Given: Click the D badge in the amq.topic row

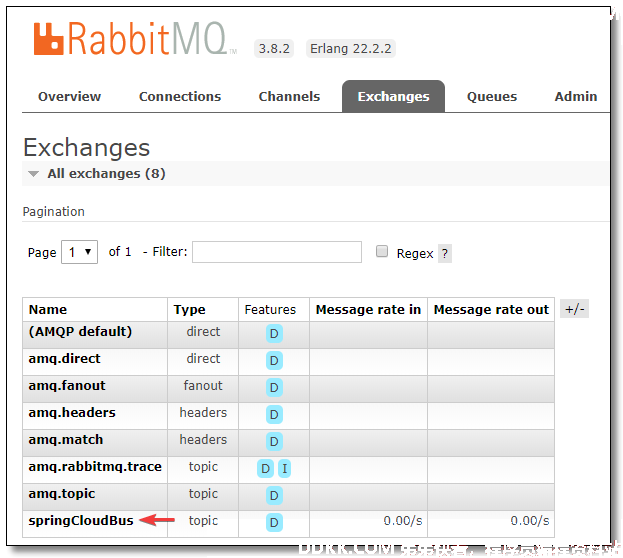Looking at the screenshot, I should tap(274, 496).
